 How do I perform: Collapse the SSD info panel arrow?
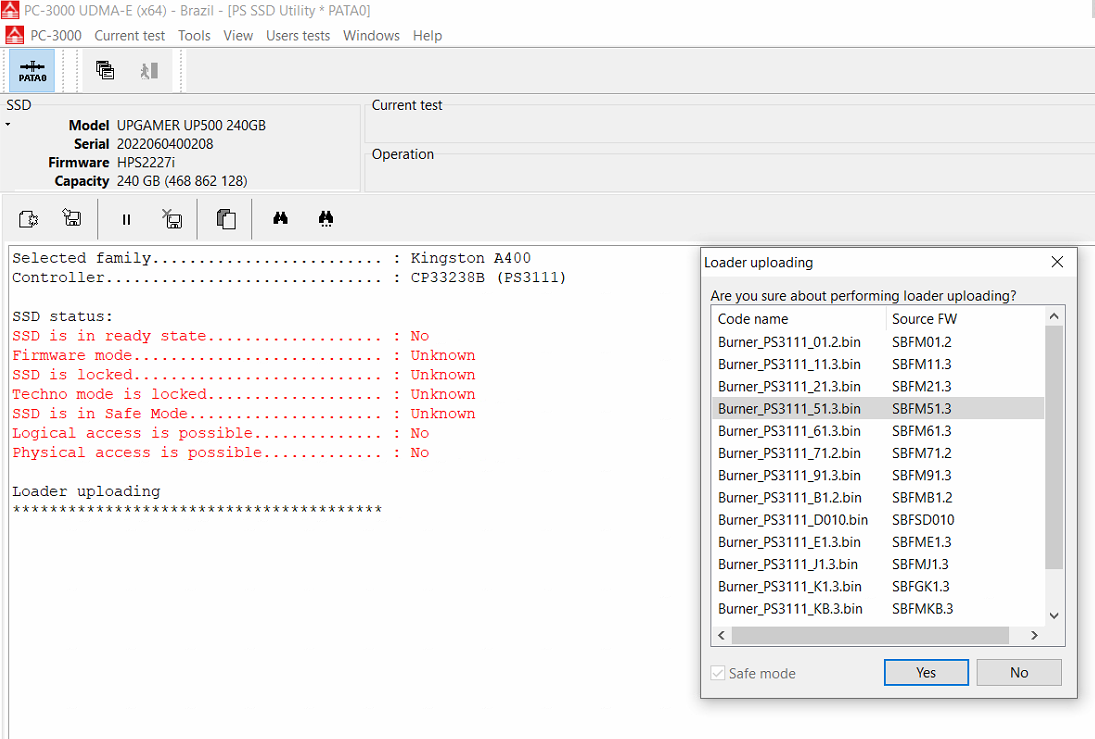pos(8,124)
